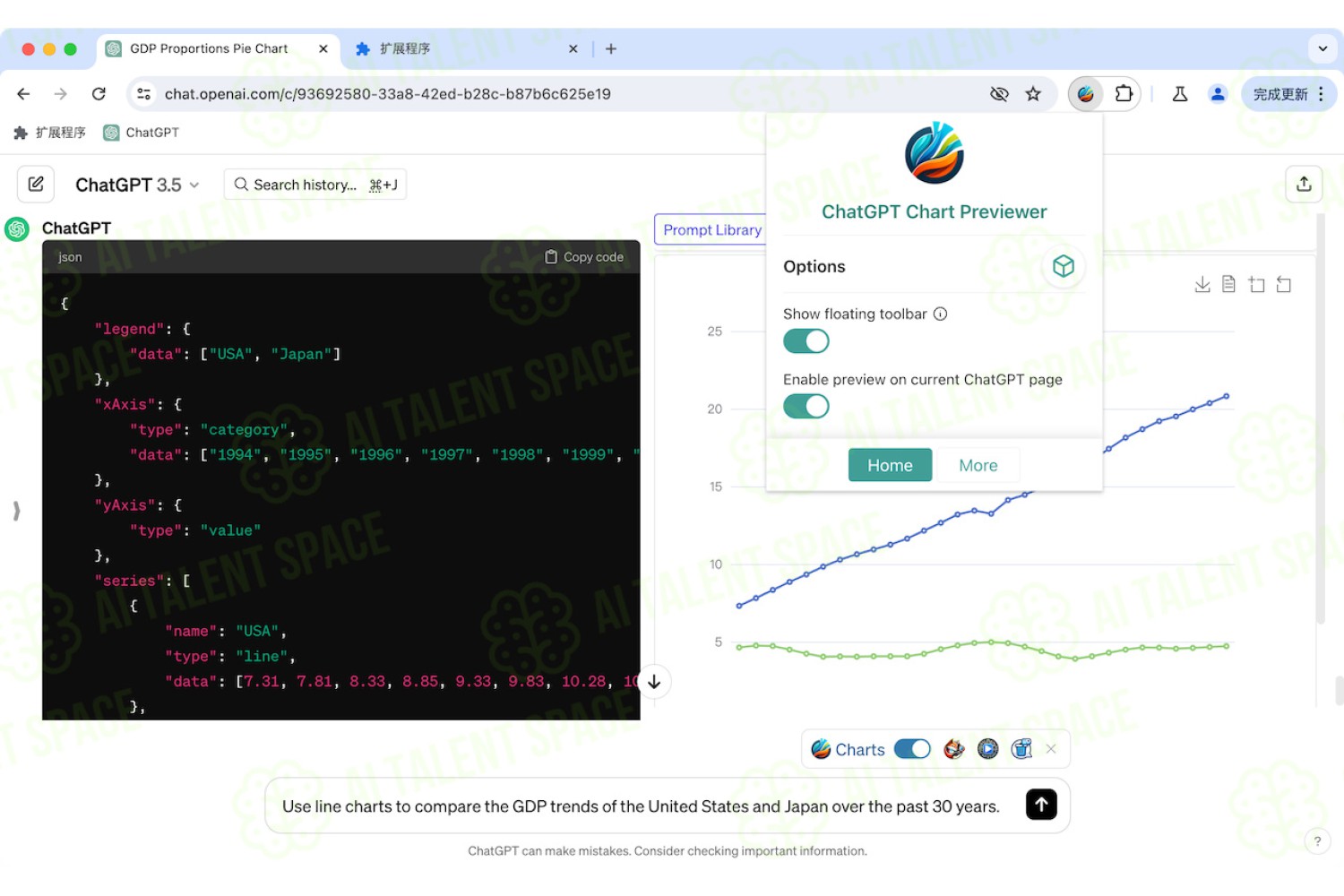Open the Chrome Labs flask icon
This screenshot has height=896, width=1344.
point(1180,94)
